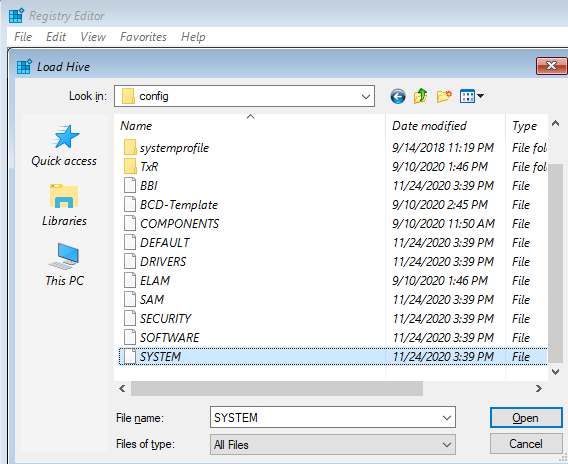
Task: Sort by the Type column header
Action: 526,126
